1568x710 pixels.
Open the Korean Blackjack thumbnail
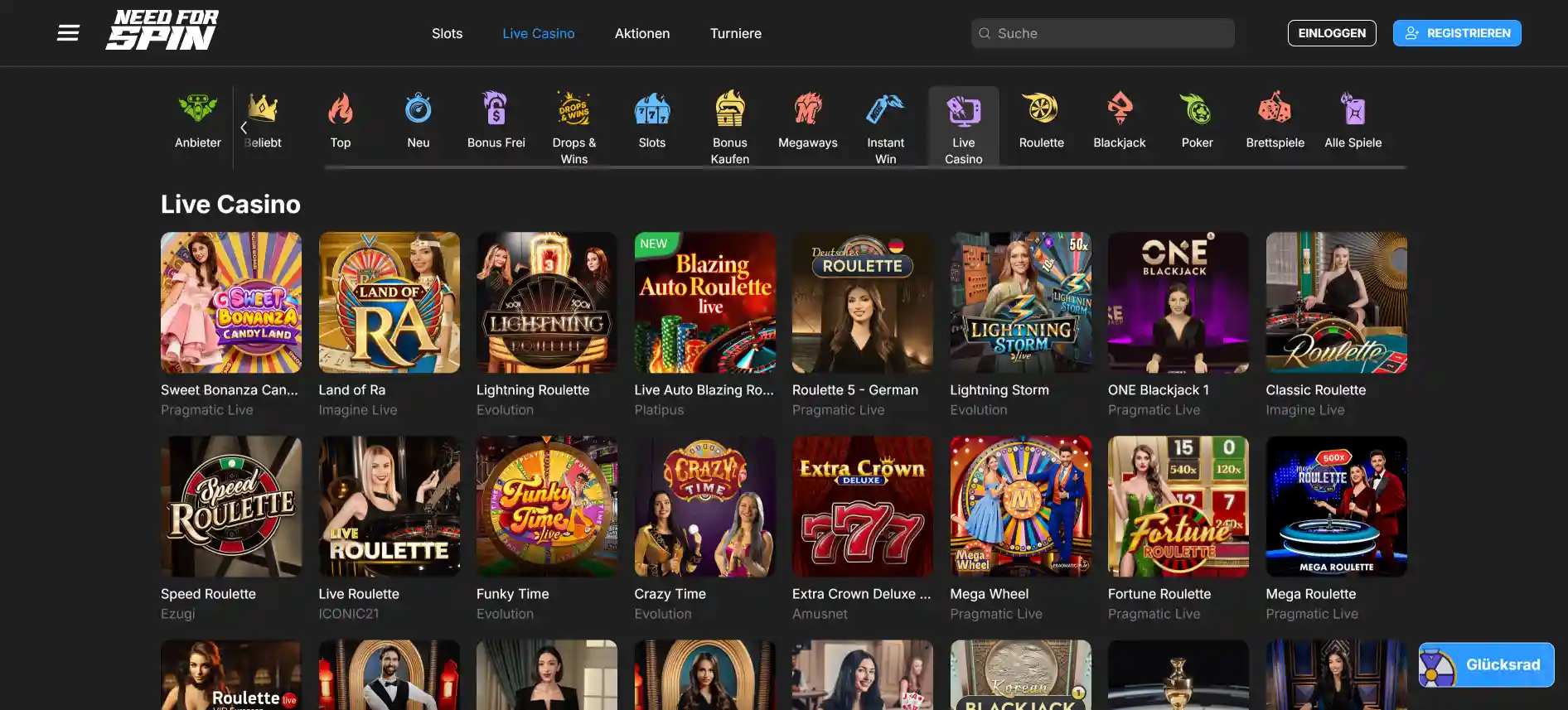tap(1021, 674)
